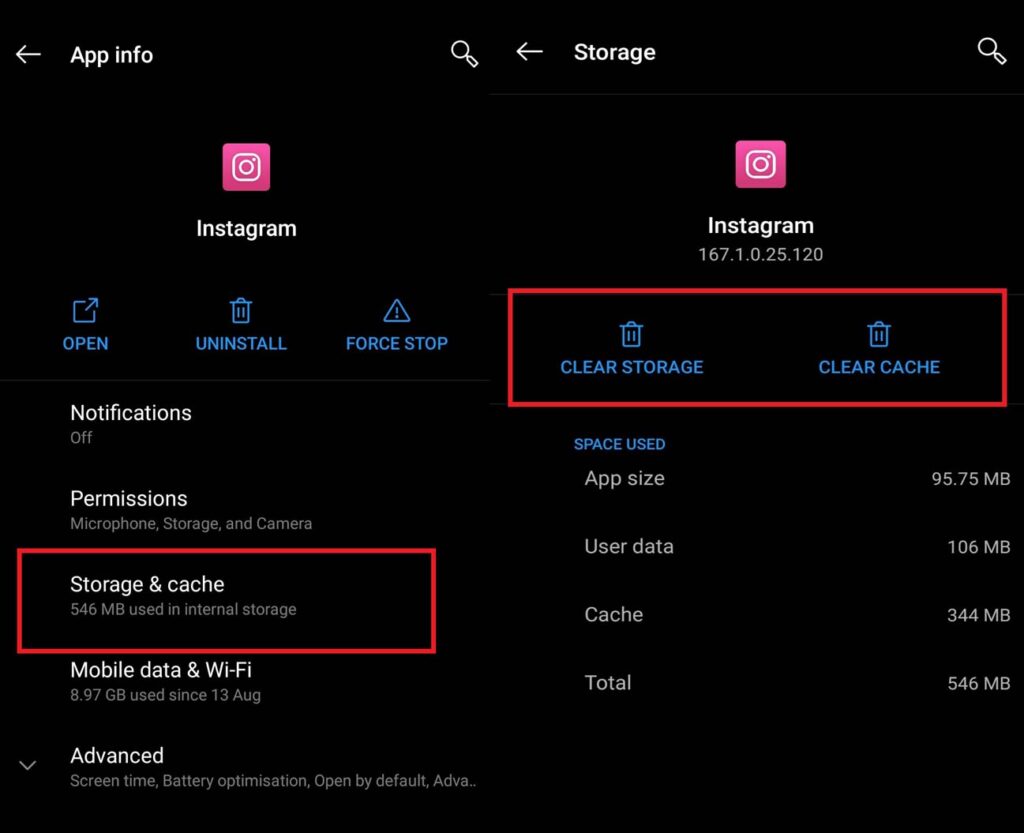The width and height of the screenshot is (1024, 833).
Task: Tap the 106 MB value
Action: [x=978, y=547]
